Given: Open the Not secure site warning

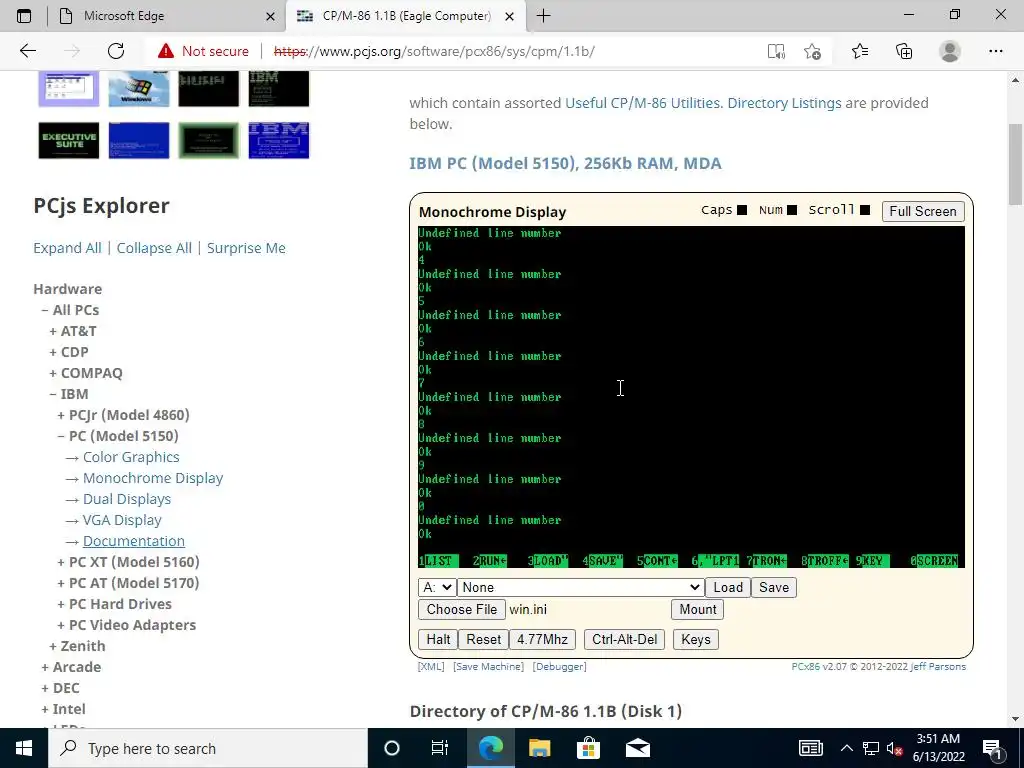Looking at the screenshot, I should [203, 51].
